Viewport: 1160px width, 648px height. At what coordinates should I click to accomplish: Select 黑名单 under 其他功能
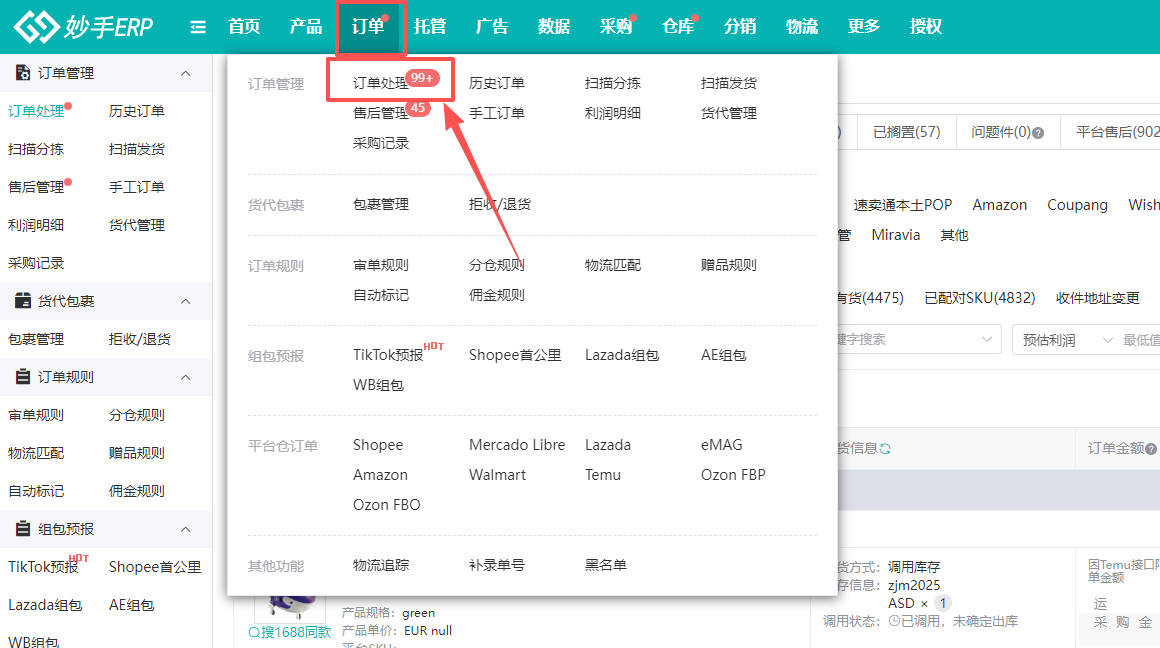pyautogui.click(x=605, y=565)
